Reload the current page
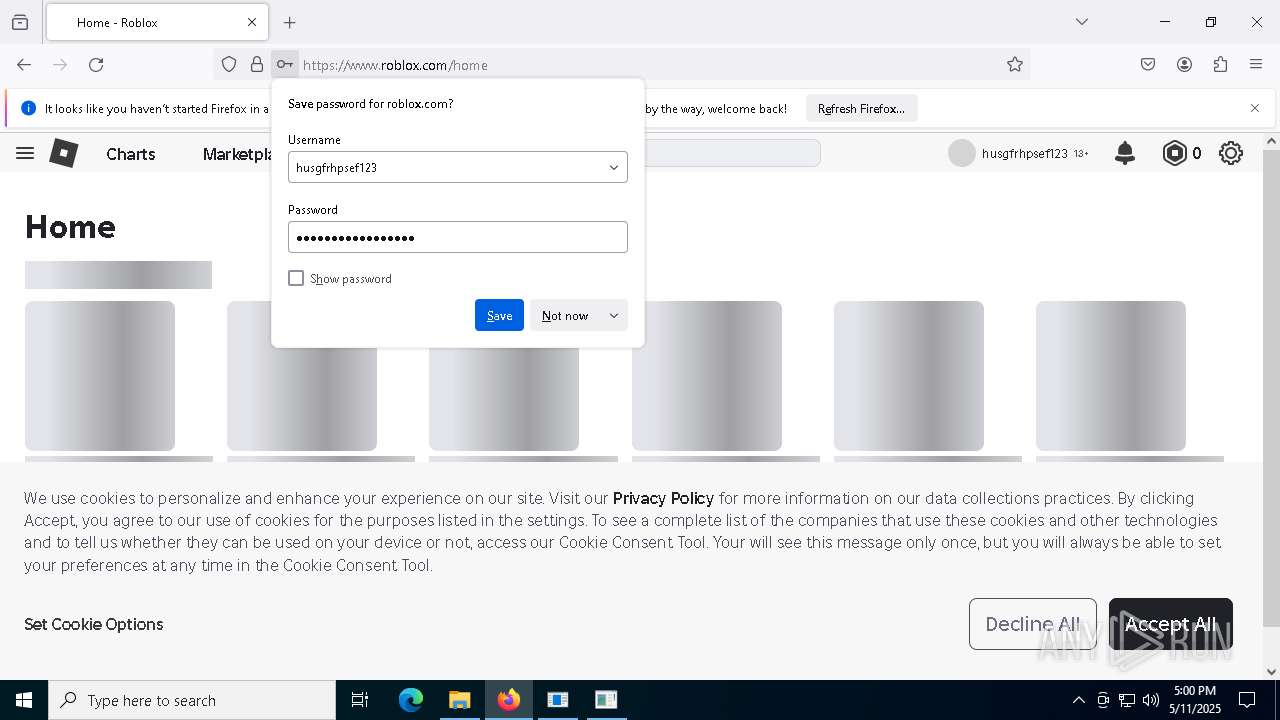Viewport: 1280px width, 720px height. point(96,65)
